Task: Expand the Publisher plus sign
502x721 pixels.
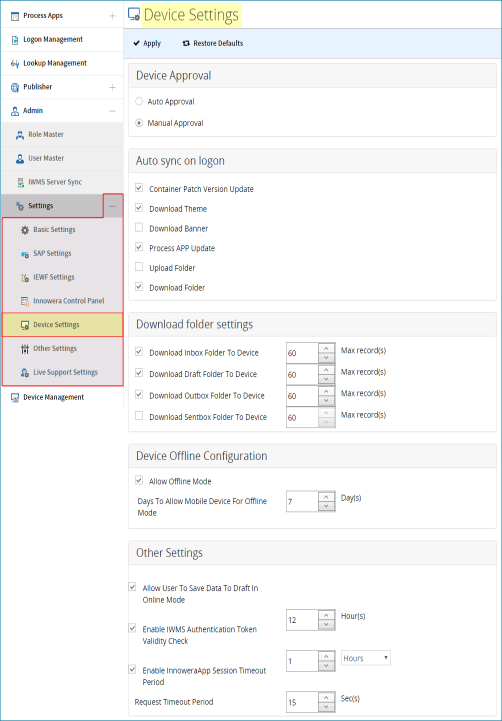Action: 112,87
